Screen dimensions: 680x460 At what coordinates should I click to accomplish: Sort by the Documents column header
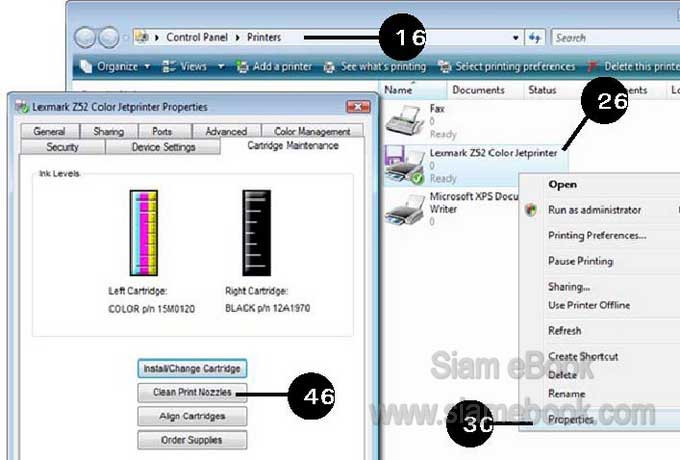pyautogui.click(x=478, y=90)
